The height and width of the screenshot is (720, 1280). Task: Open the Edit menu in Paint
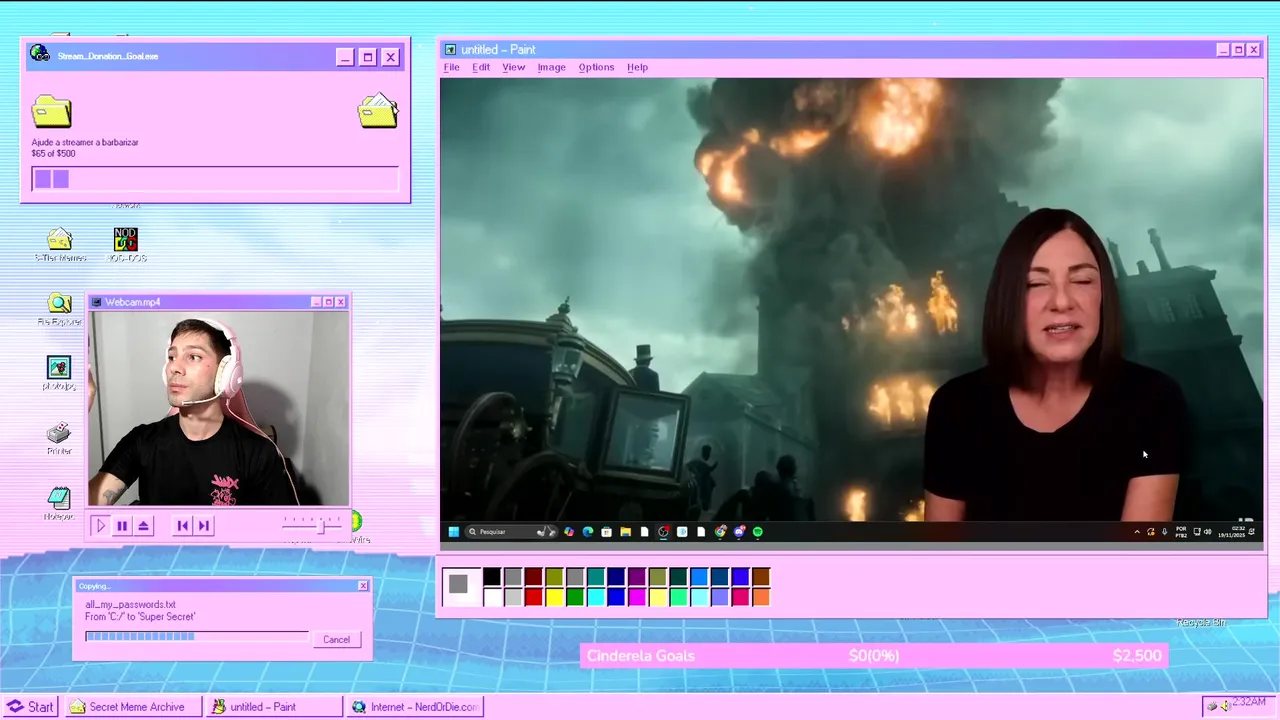point(481,67)
